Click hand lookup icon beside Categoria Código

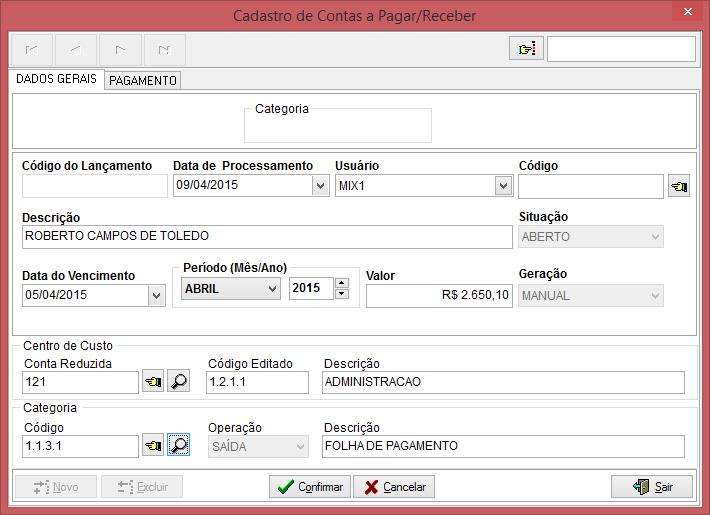click(x=153, y=446)
